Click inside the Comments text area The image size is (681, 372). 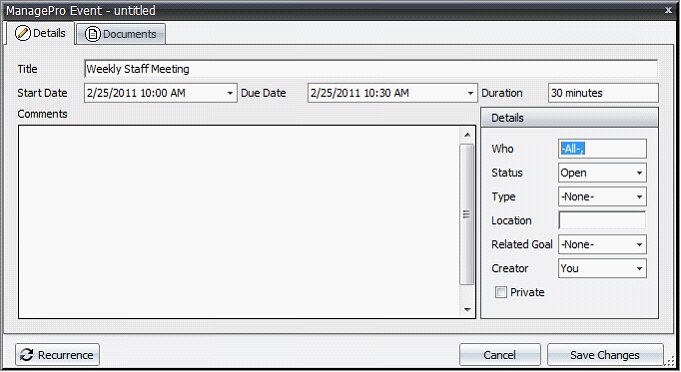tap(239, 222)
